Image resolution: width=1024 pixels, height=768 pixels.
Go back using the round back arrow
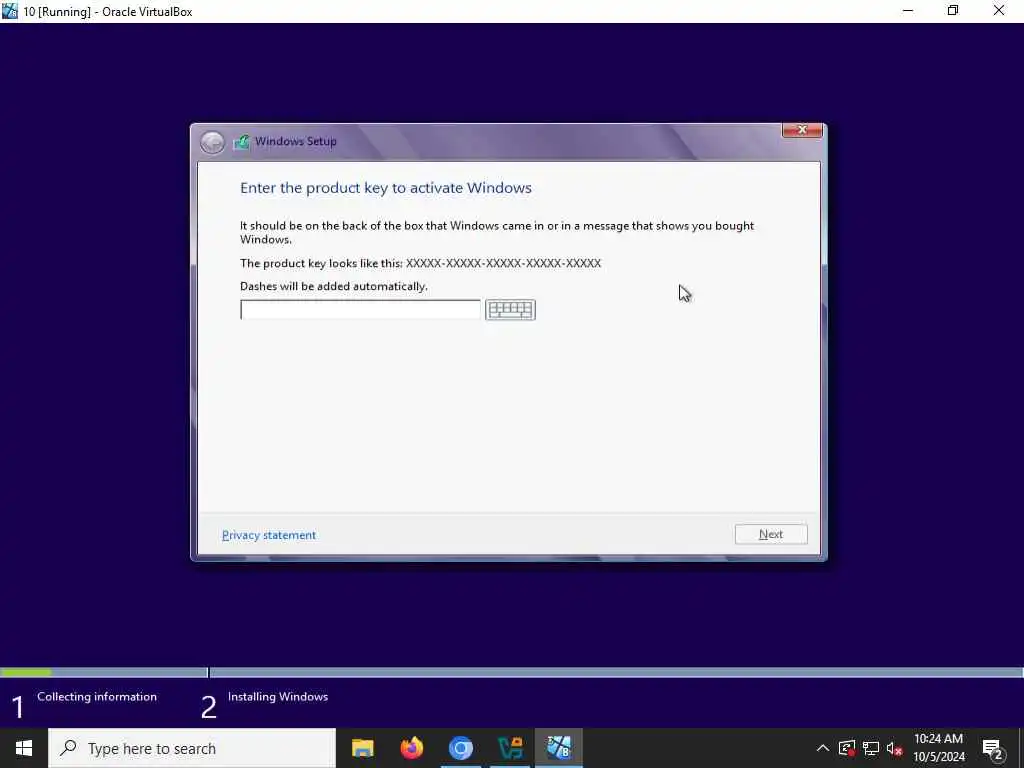tap(212, 142)
